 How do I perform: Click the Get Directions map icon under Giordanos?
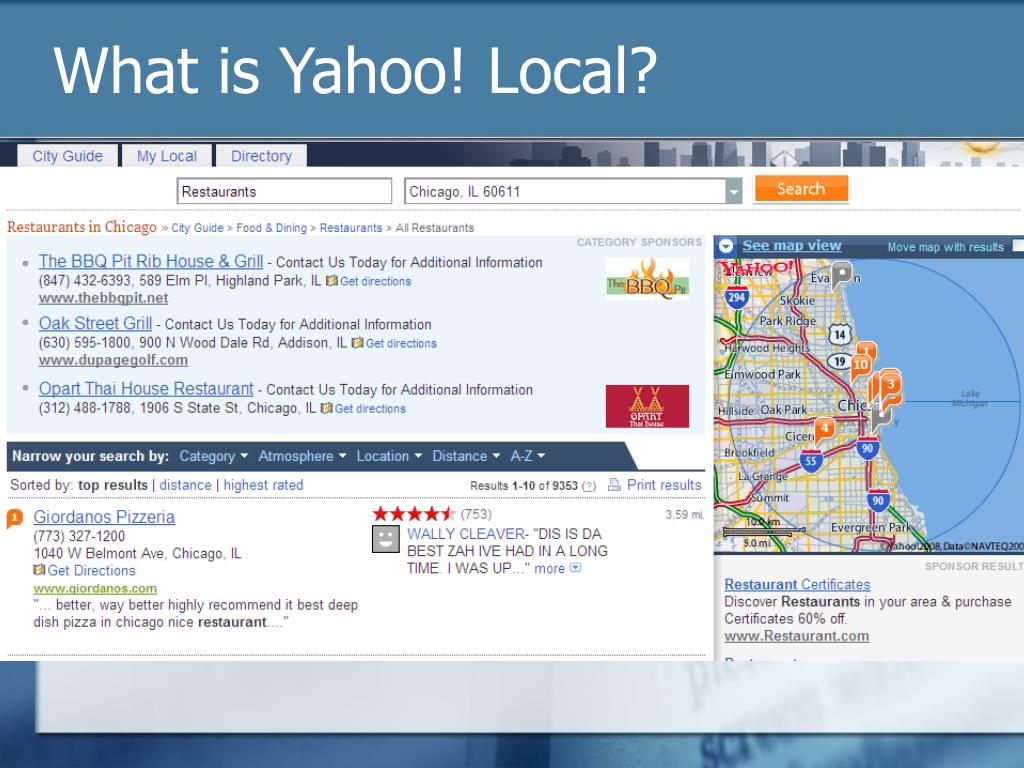tap(39, 570)
